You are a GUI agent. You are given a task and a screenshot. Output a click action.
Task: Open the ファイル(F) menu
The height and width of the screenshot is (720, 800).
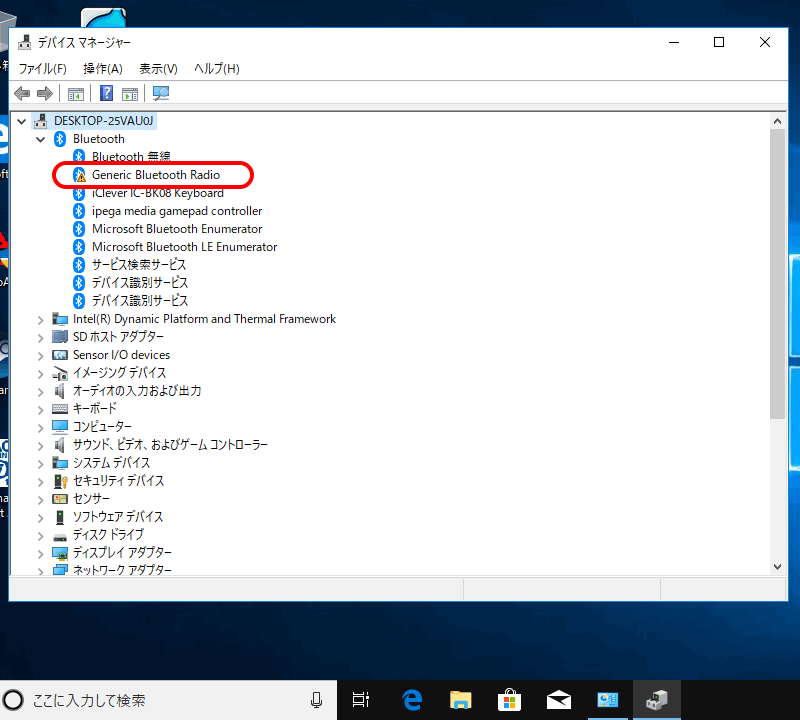[x=42, y=69]
